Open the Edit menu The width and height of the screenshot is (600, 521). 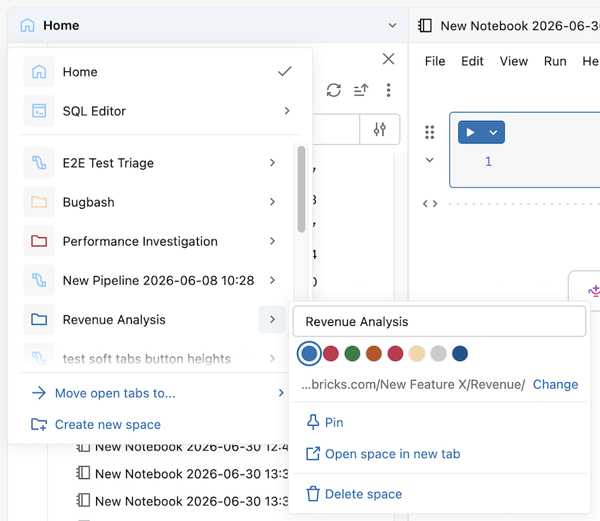(x=472, y=61)
